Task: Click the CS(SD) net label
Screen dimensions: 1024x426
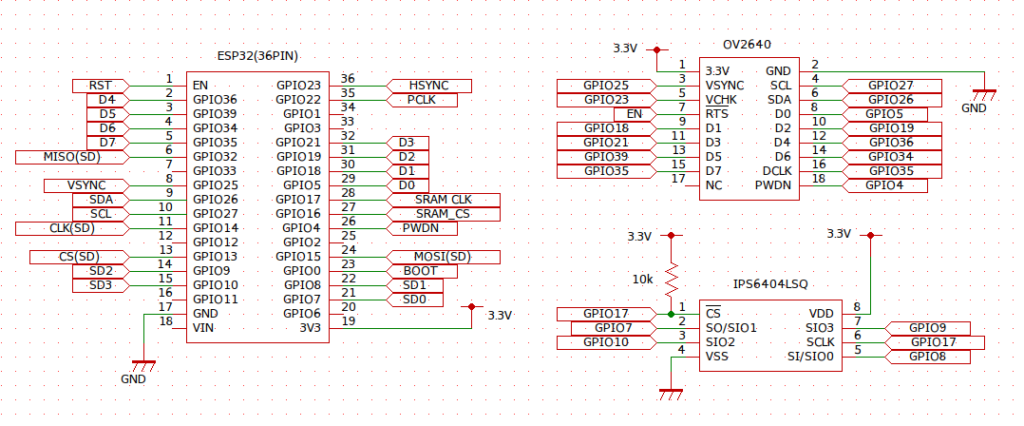Action: pos(79,257)
